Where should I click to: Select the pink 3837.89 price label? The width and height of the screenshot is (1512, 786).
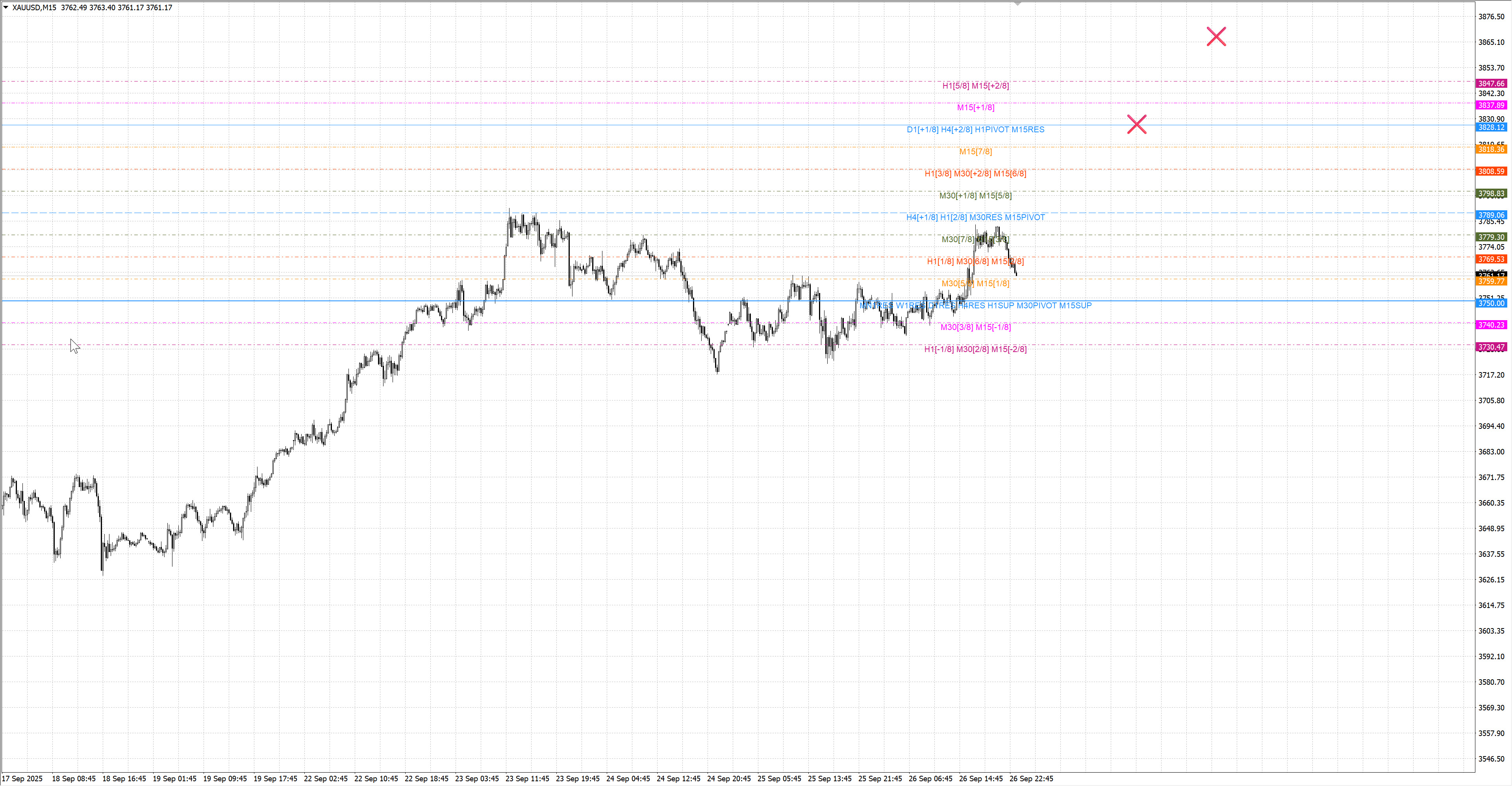pyautogui.click(x=1491, y=106)
